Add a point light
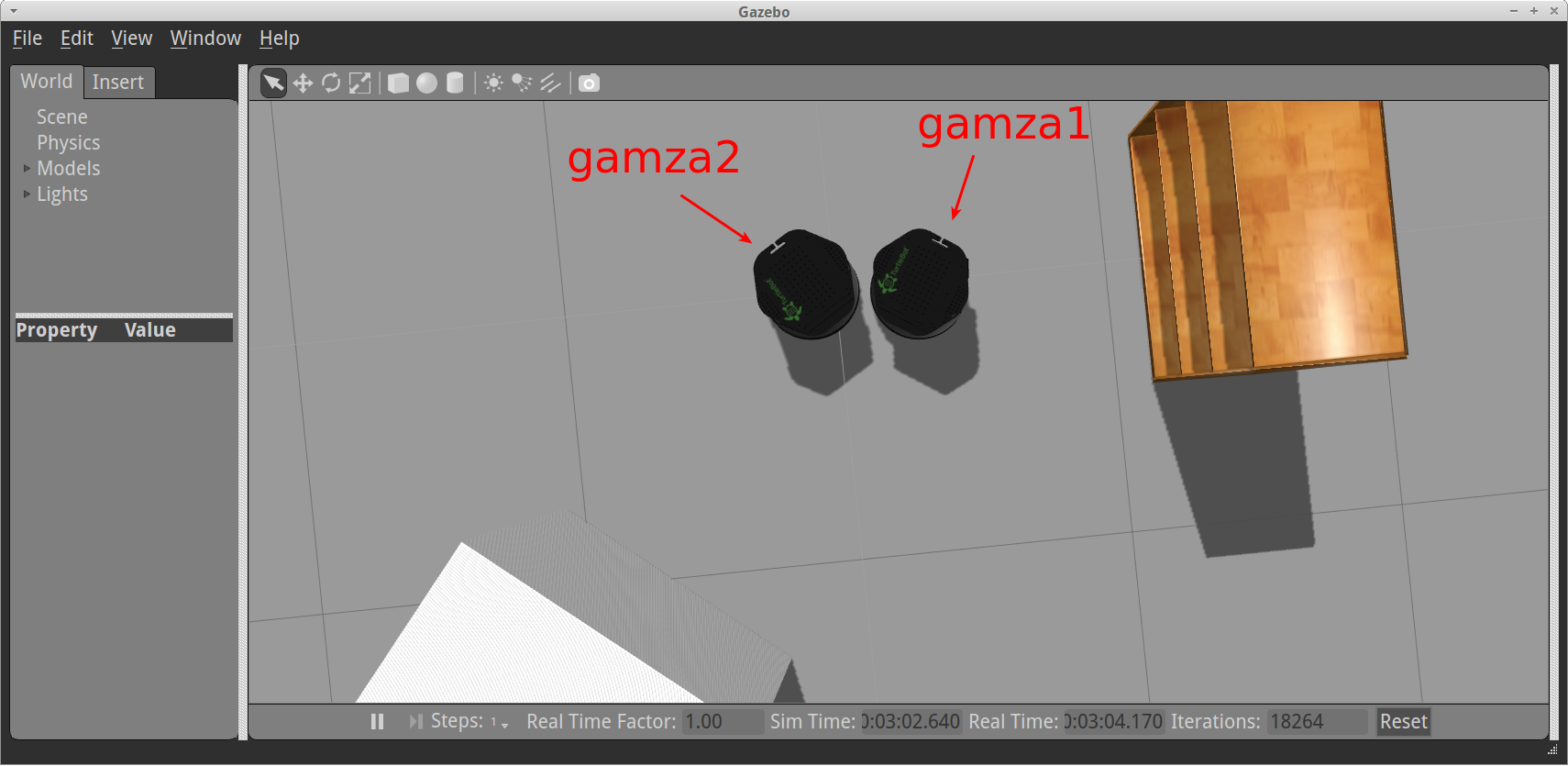 (x=493, y=83)
